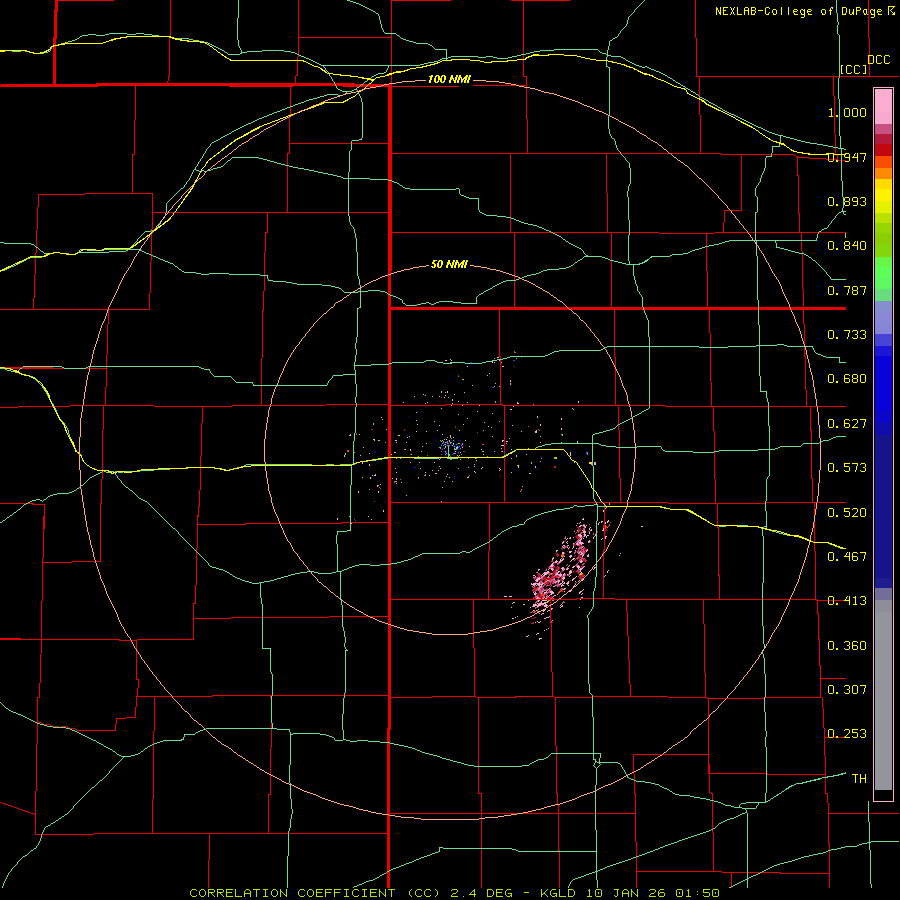The width and height of the screenshot is (900, 900).
Task: Select the 0.360 scale value
Action: (x=847, y=645)
